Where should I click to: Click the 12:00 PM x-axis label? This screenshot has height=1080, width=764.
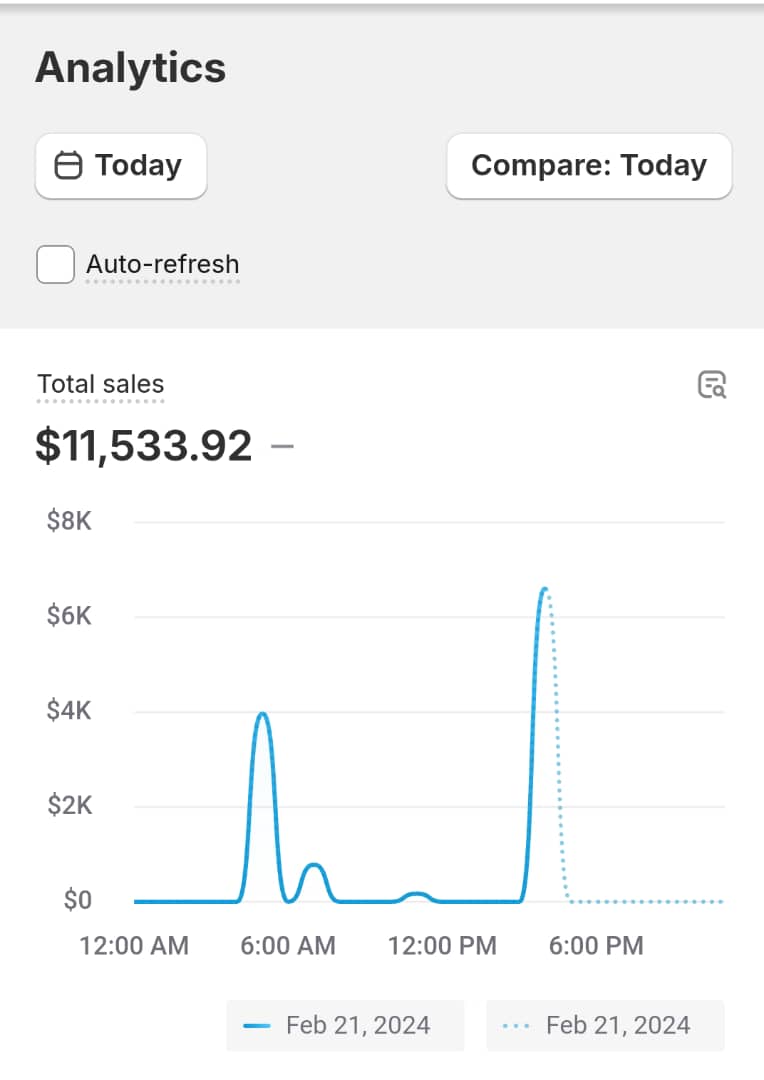(442, 946)
